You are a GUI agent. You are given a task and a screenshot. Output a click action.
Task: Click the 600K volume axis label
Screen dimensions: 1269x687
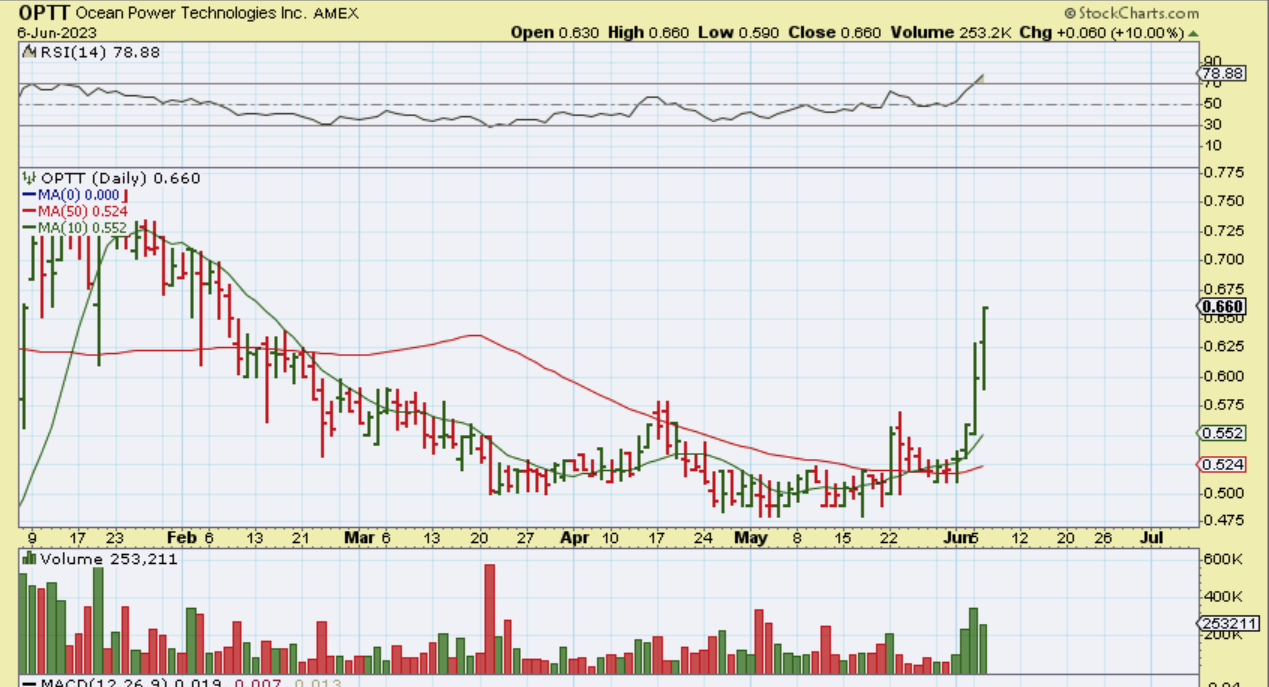[1225, 559]
